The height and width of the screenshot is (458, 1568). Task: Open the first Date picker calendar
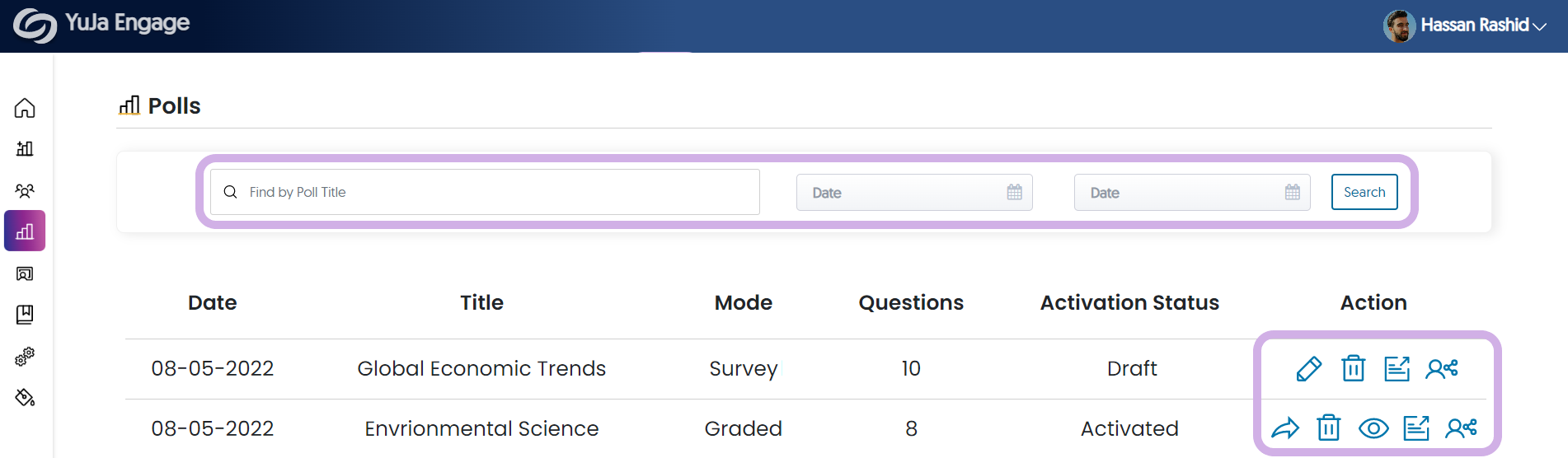(1014, 192)
